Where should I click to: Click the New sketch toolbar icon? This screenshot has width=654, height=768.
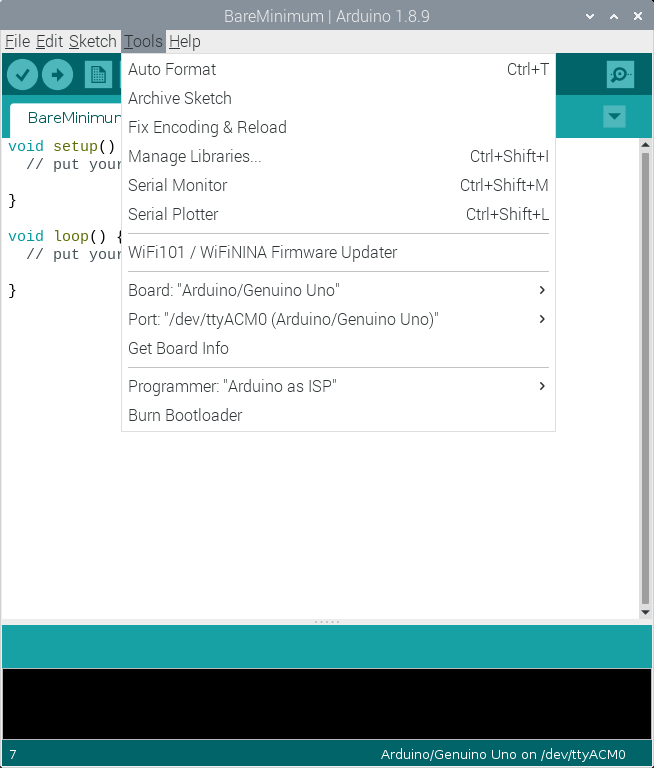point(98,75)
